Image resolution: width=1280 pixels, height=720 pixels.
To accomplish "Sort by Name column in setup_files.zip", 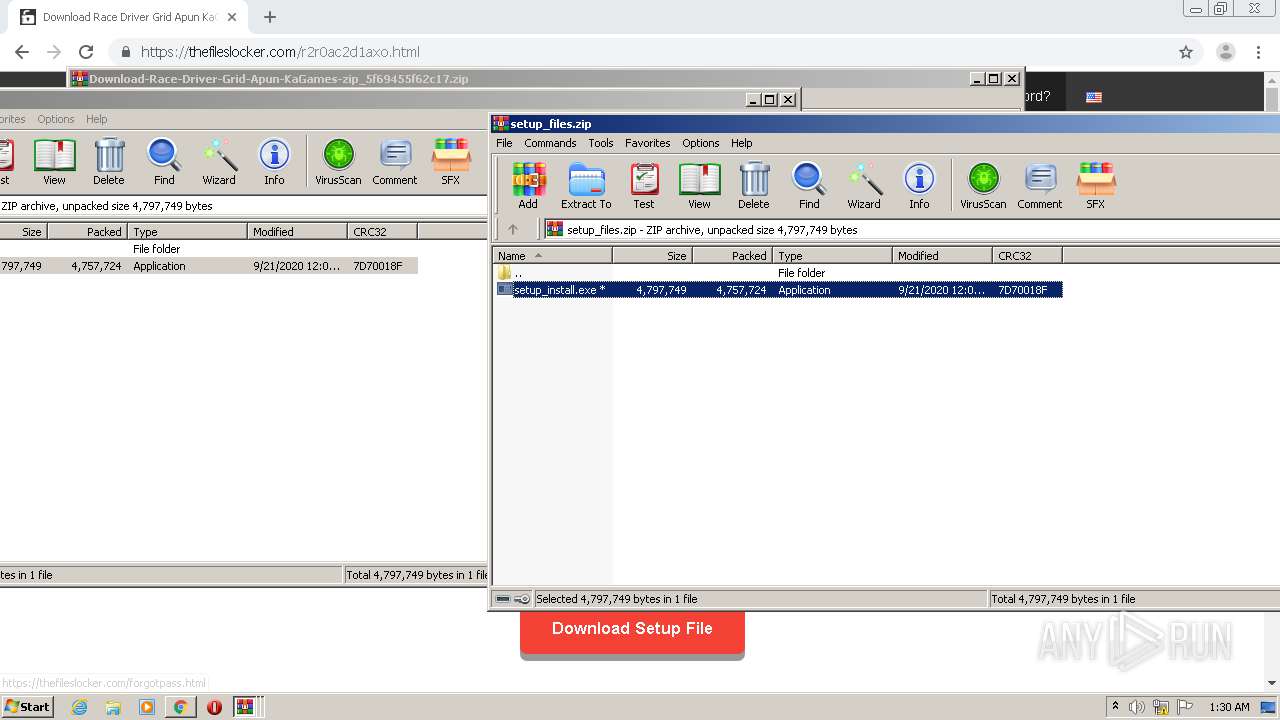I will (x=553, y=256).
